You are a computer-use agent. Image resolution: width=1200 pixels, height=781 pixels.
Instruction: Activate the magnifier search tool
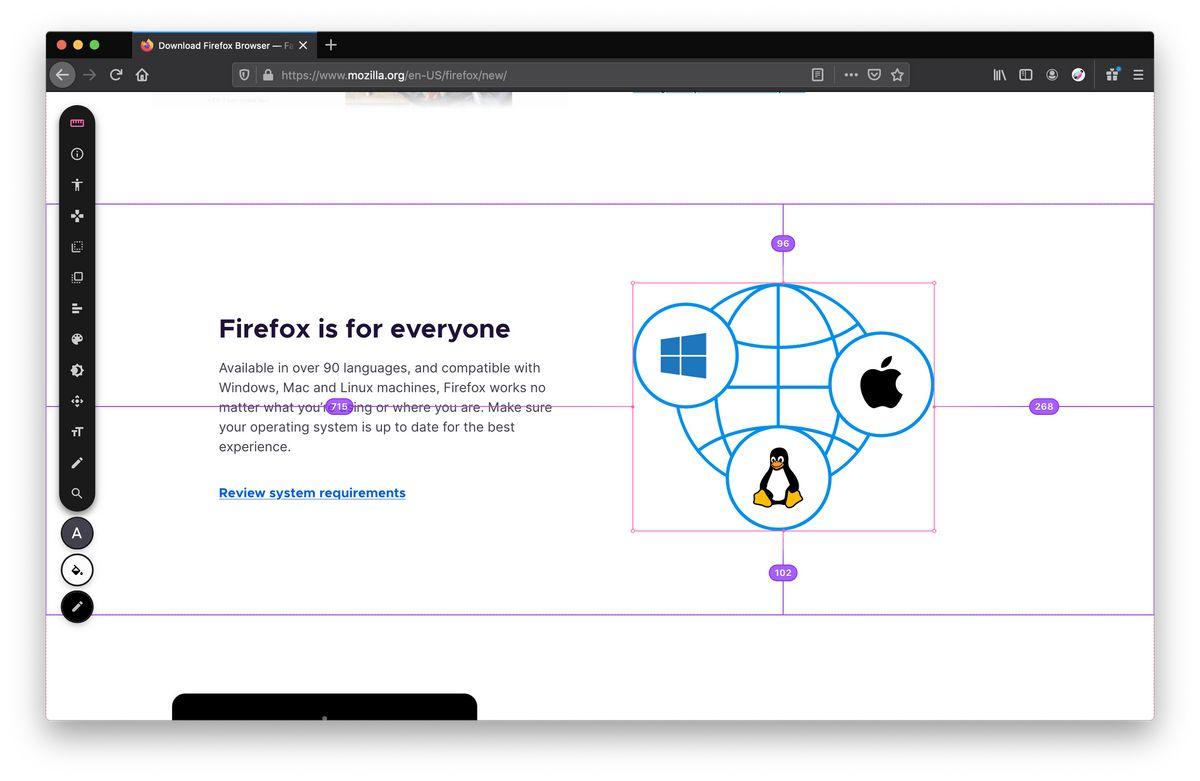77,493
